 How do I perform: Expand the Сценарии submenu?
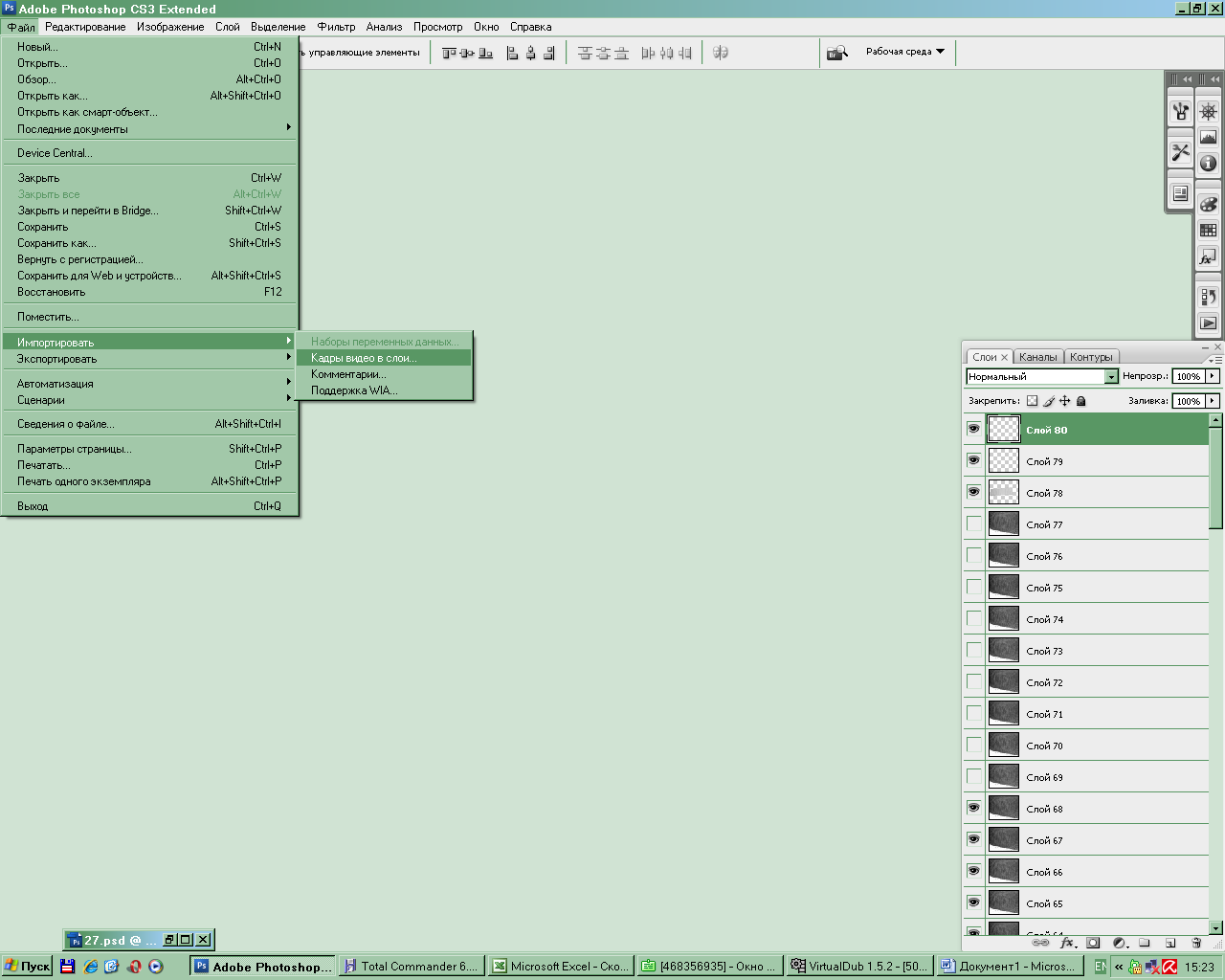151,400
